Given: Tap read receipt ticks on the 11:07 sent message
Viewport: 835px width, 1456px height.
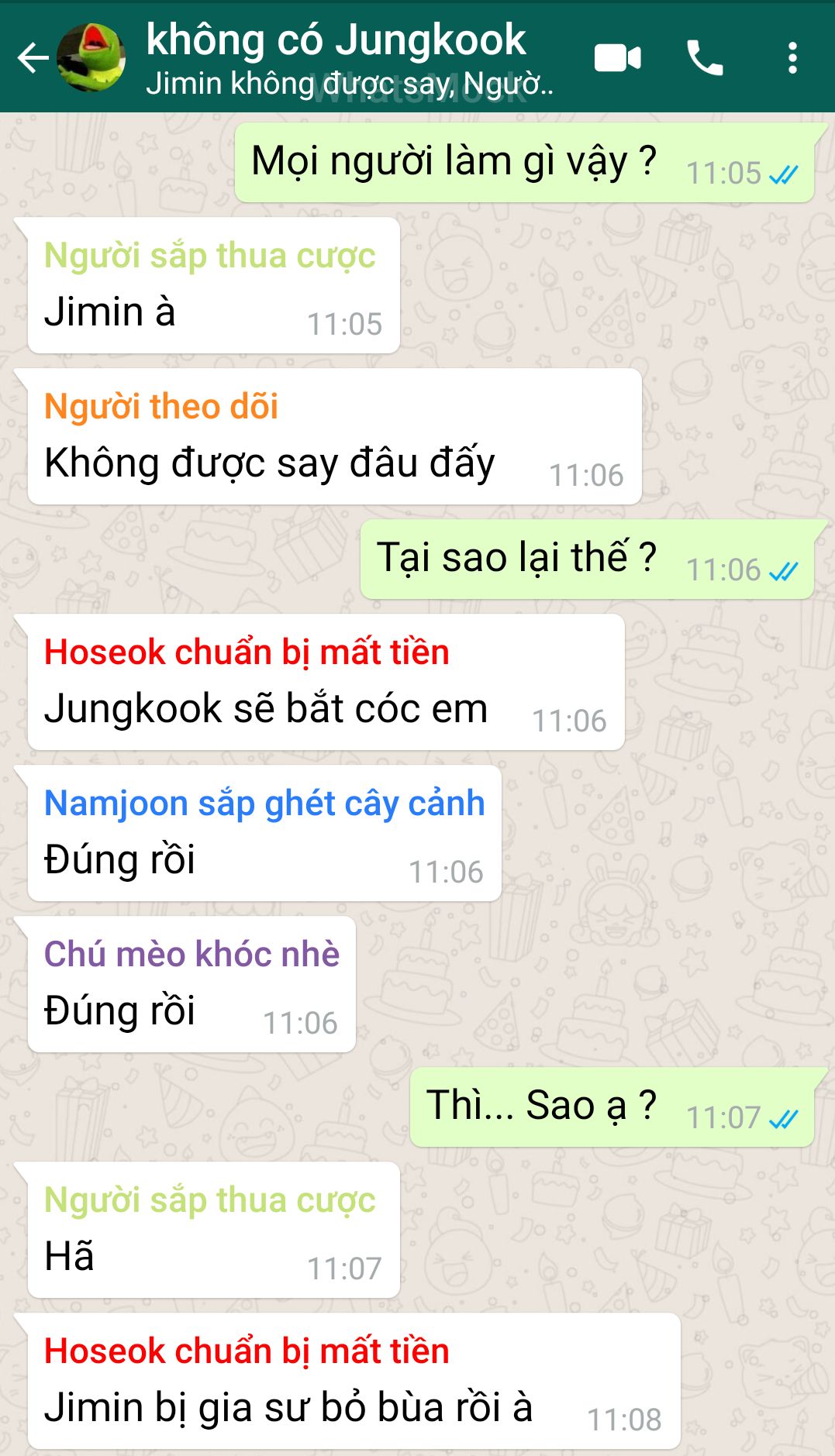Looking at the screenshot, I should tap(783, 1119).
